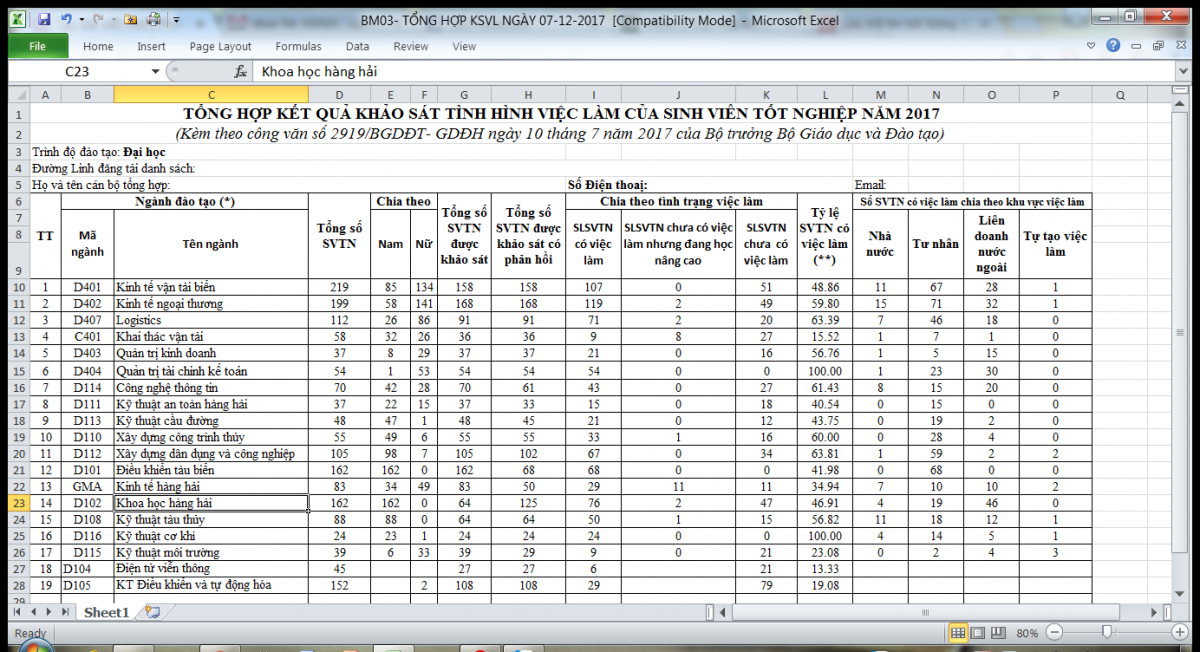Viewport: 1200px width, 652px height.
Task: Go to the previous sheet tab arrow
Action: click(x=34, y=612)
